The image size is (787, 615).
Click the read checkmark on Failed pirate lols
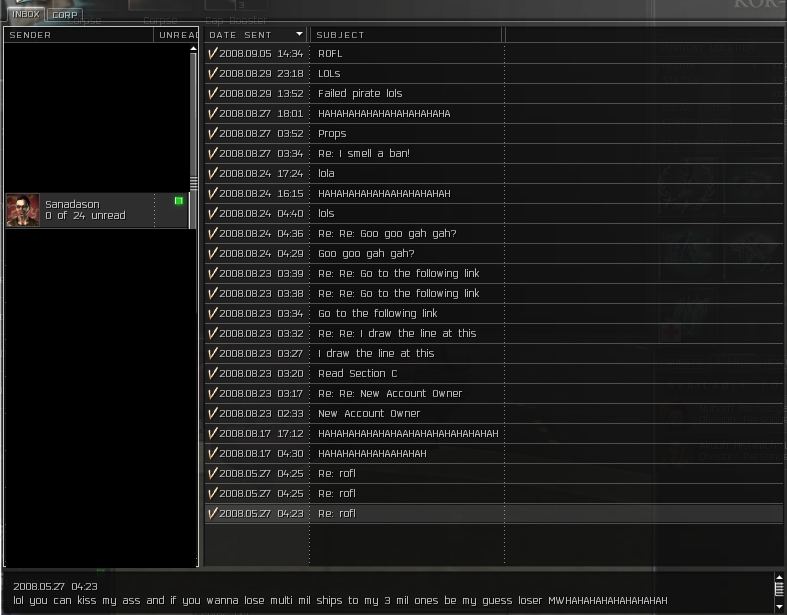coord(212,93)
